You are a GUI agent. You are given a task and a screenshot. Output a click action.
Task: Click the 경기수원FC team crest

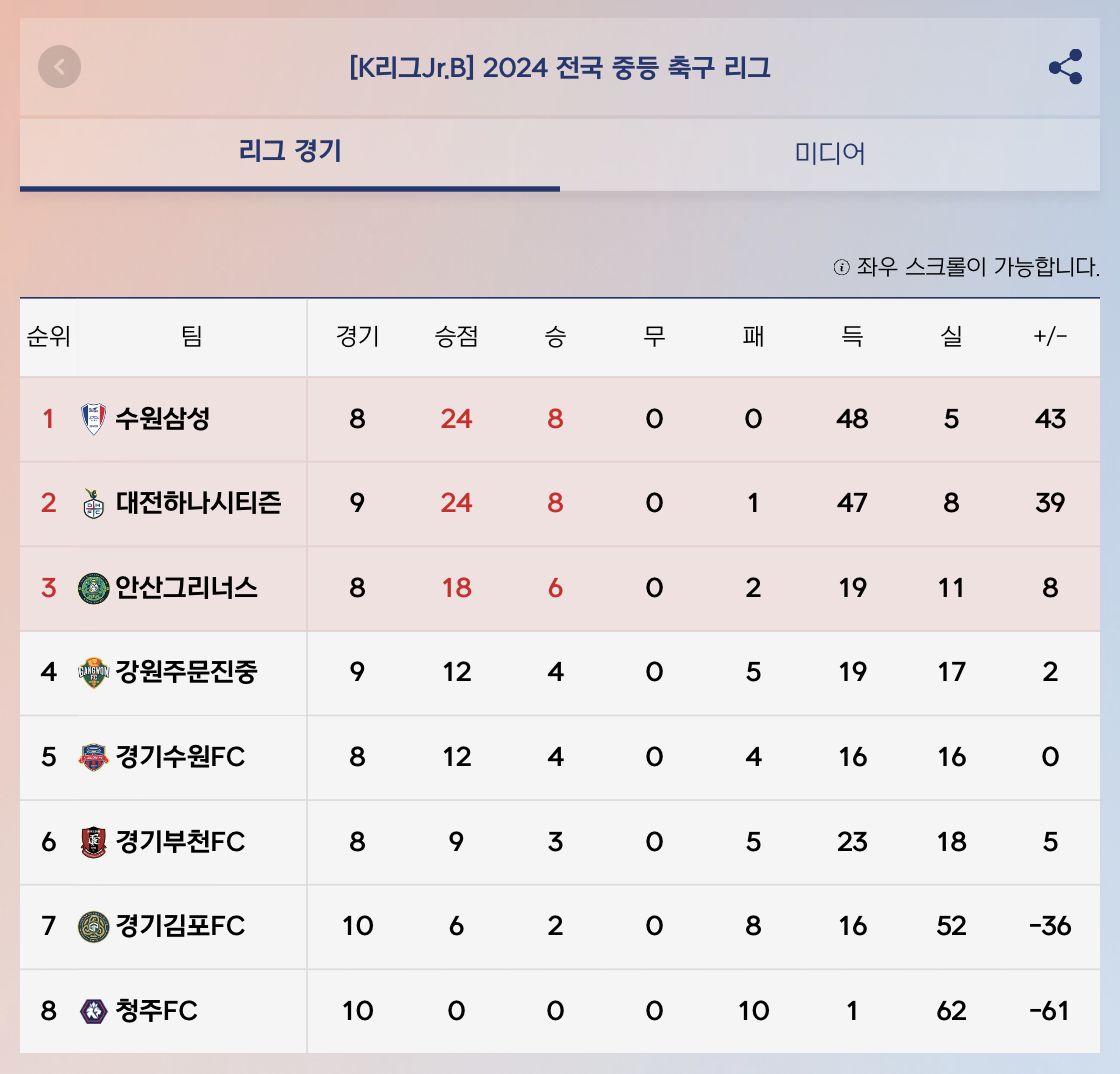pos(93,757)
